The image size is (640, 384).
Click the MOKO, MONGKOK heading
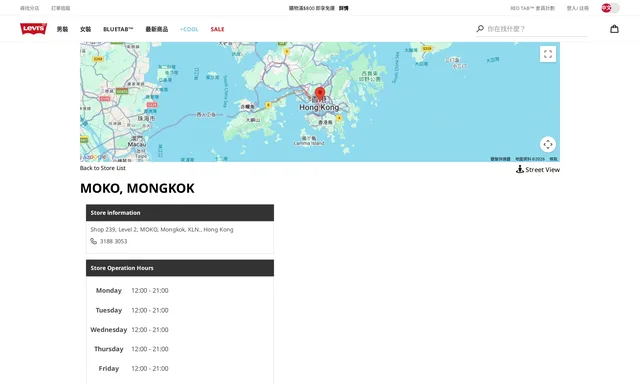[137, 188]
